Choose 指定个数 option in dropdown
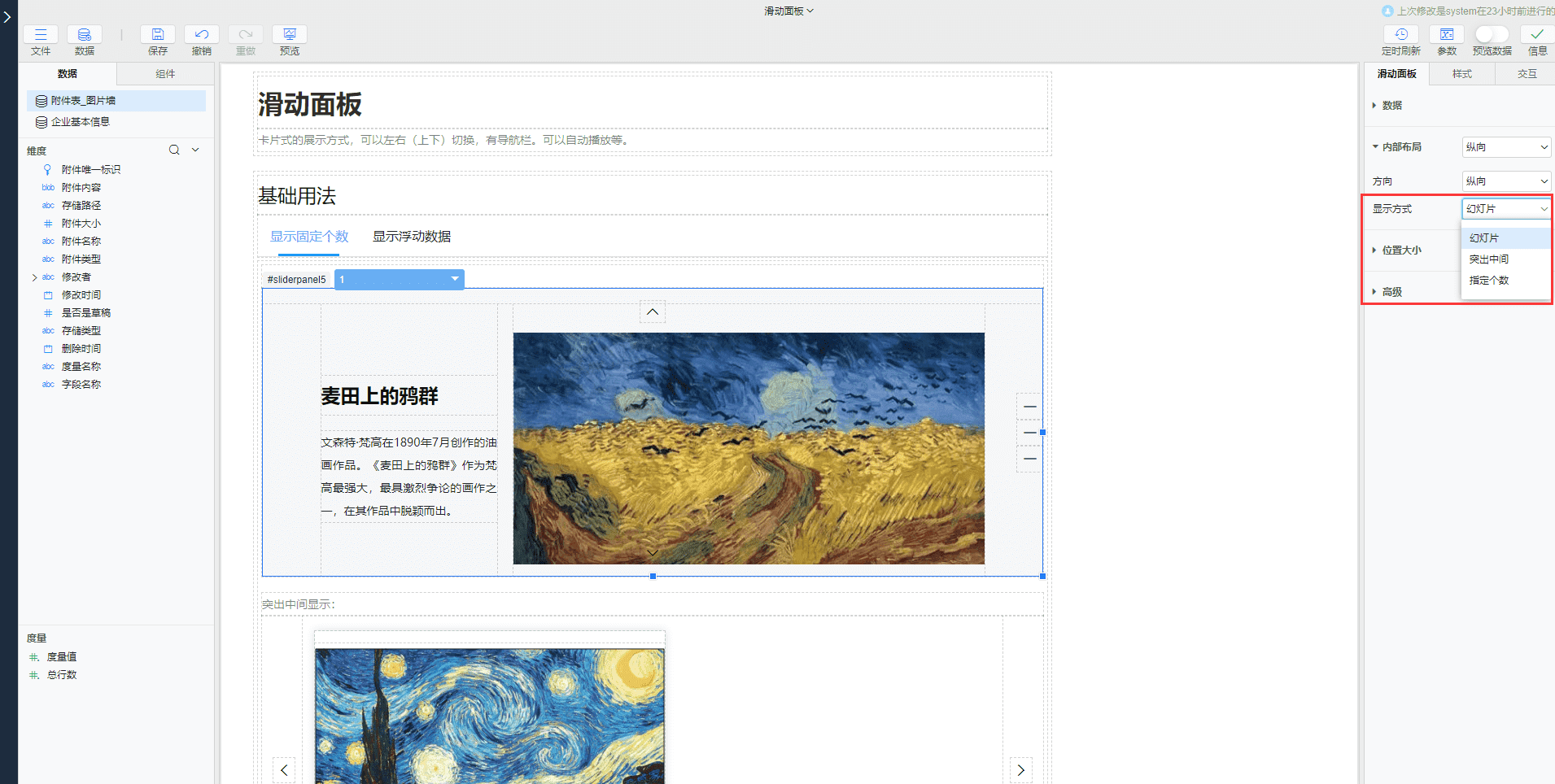This screenshot has width=1555, height=784. pyautogui.click(x=1488, y=281)
